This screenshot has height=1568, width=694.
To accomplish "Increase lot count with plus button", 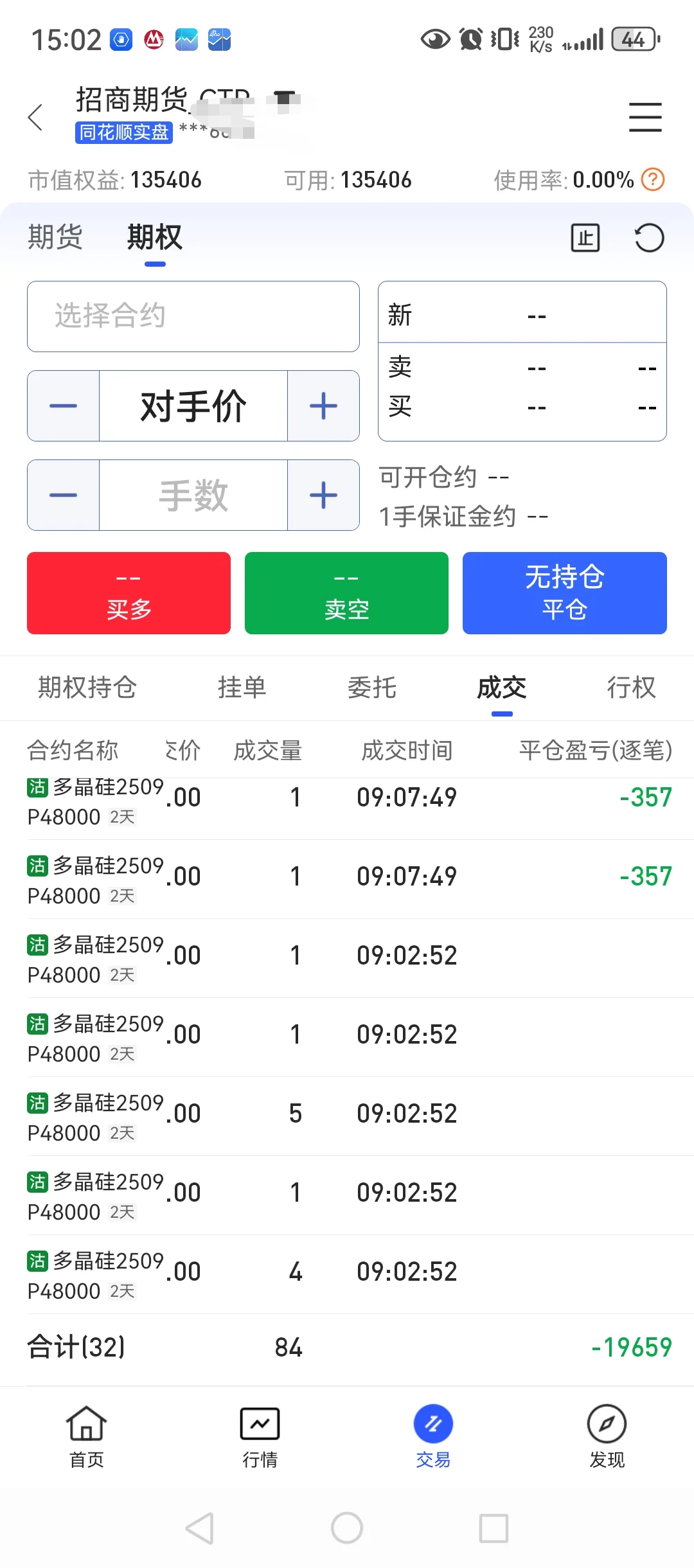I will click(x=323, y=495).
